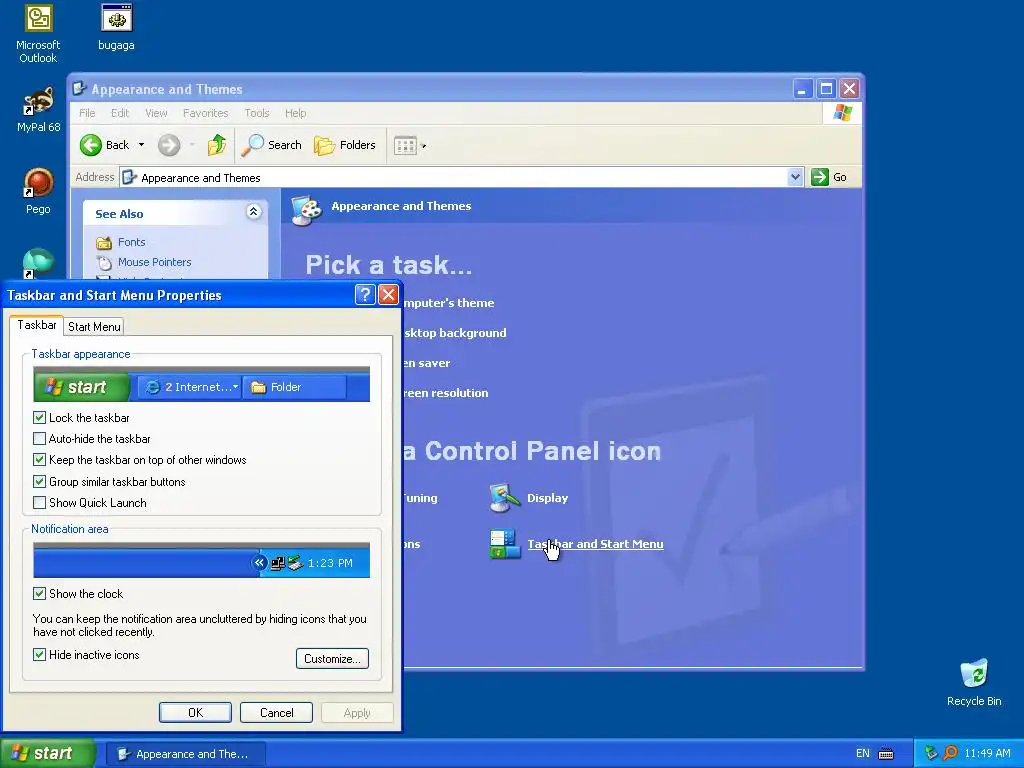The height and width of the screenshot is (768, 1024).
Task: Open the Back button history dropdown arrow
Action: click(x=141, y=145)
